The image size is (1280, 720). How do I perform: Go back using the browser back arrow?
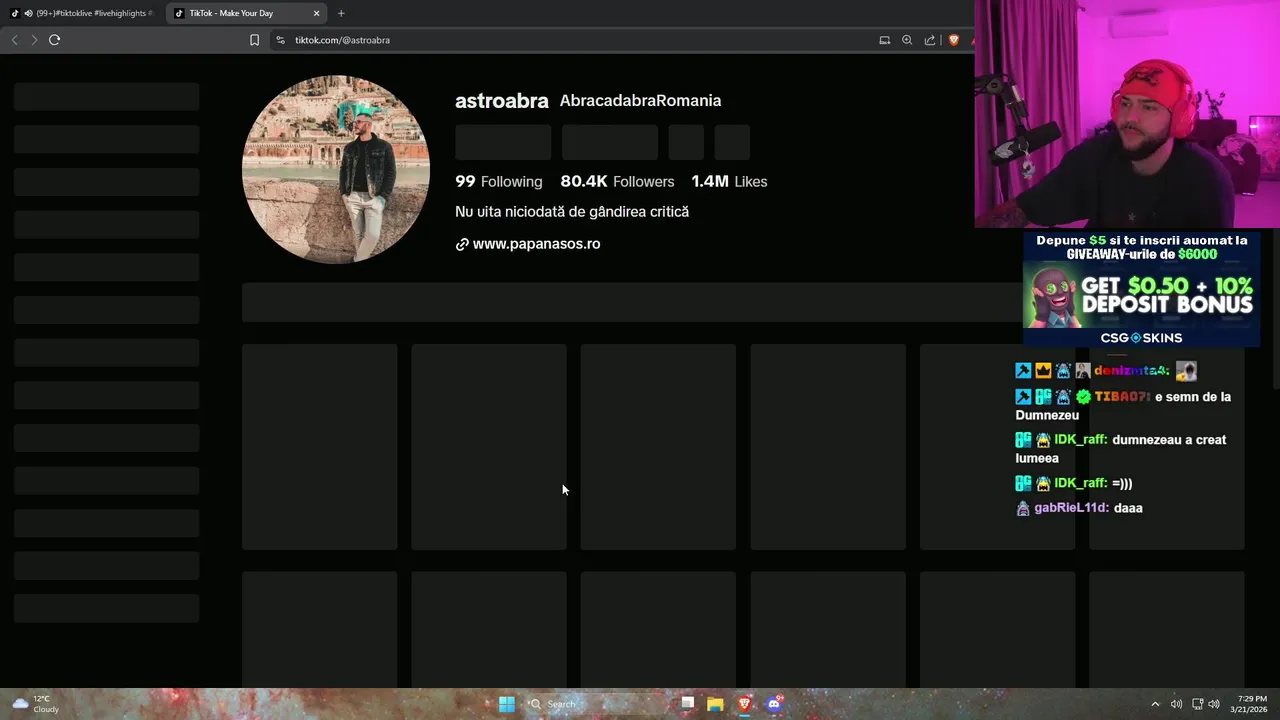pos(14,40)
